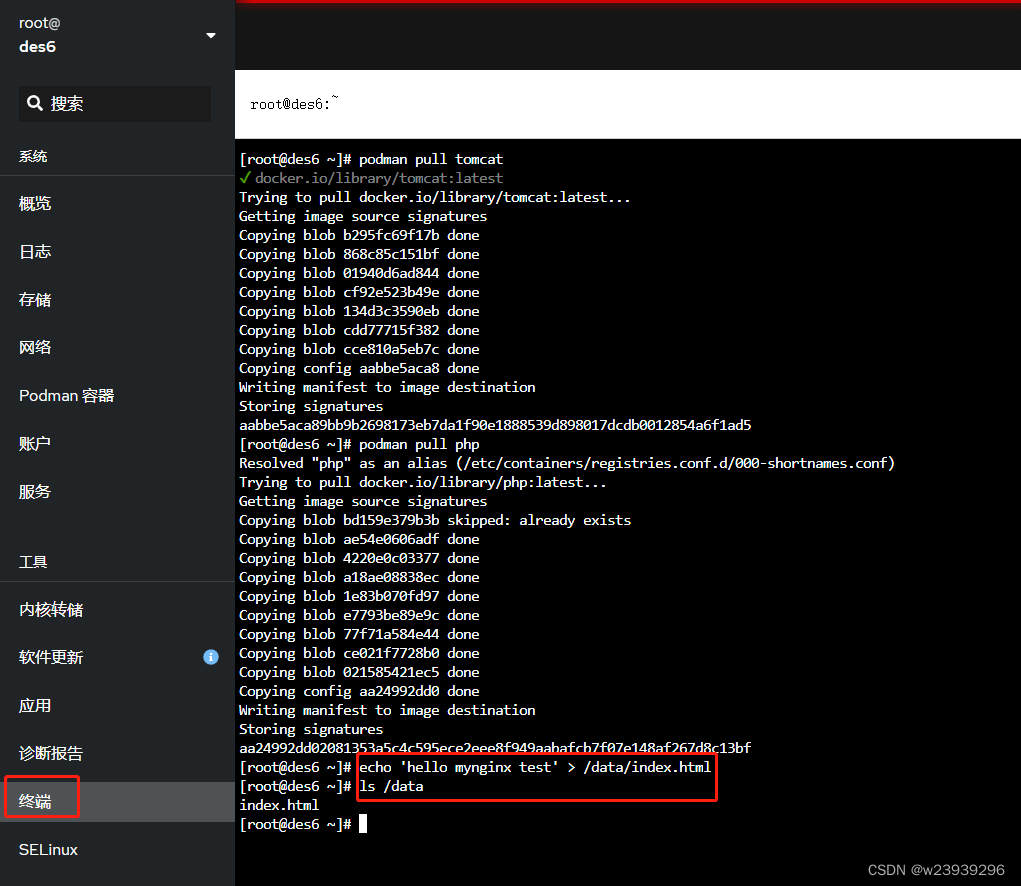This screenshot has height=886, width=1021.
Task: Open the Podman 容器 page
Action: pos(66,395)
